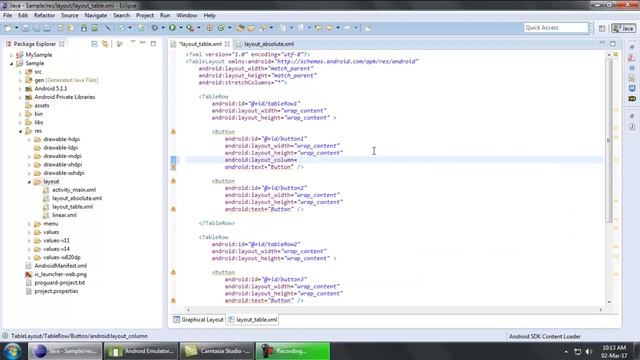Screen dimensions: 640x360
Task: Expand the src folder
Action: 20,72
